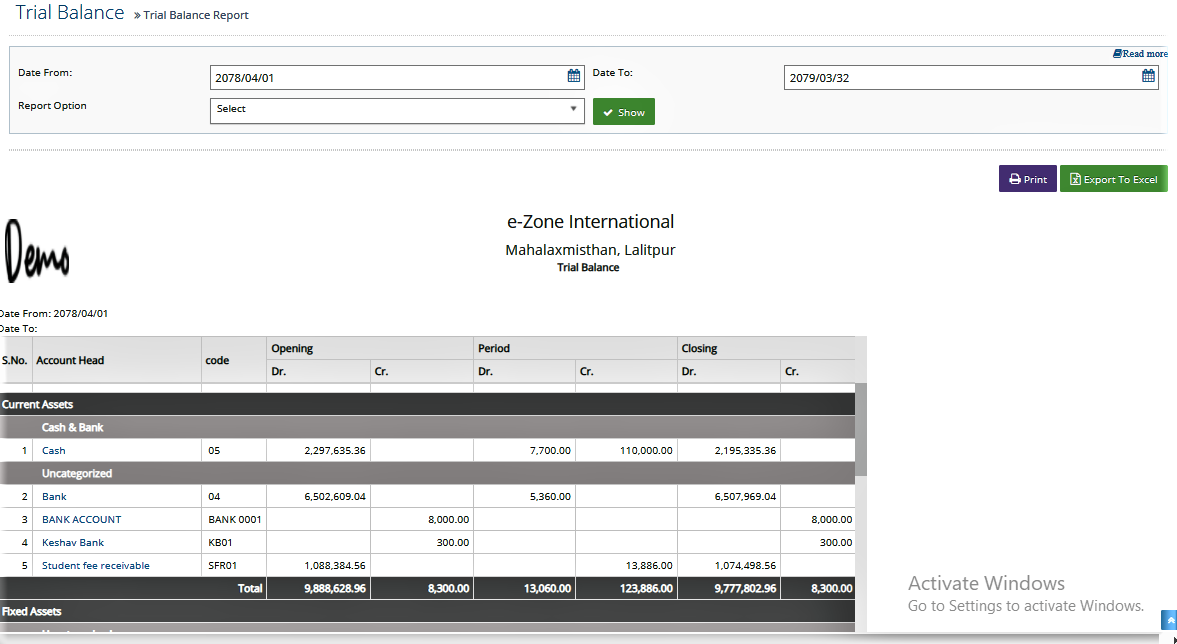The width and height of the screenshot is (1177, 644).
Task: Open the Bank account head link
Action: click(x=54, y=496)
